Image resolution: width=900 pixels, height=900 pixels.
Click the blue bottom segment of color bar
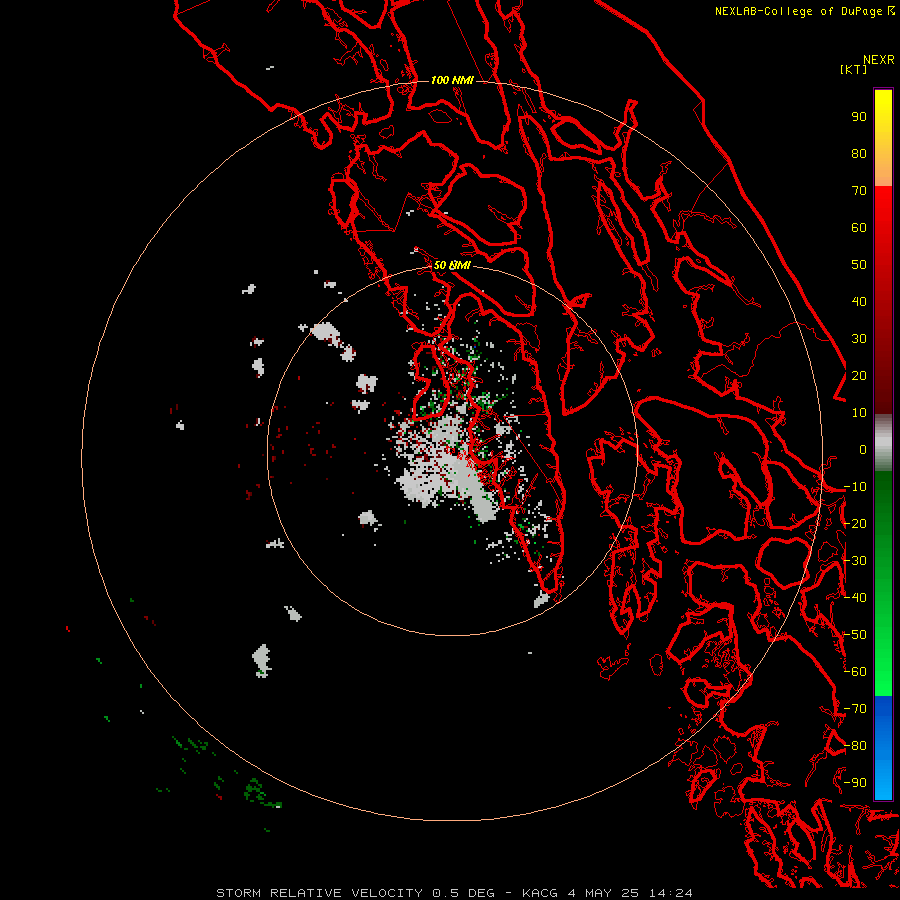[883, 747]
